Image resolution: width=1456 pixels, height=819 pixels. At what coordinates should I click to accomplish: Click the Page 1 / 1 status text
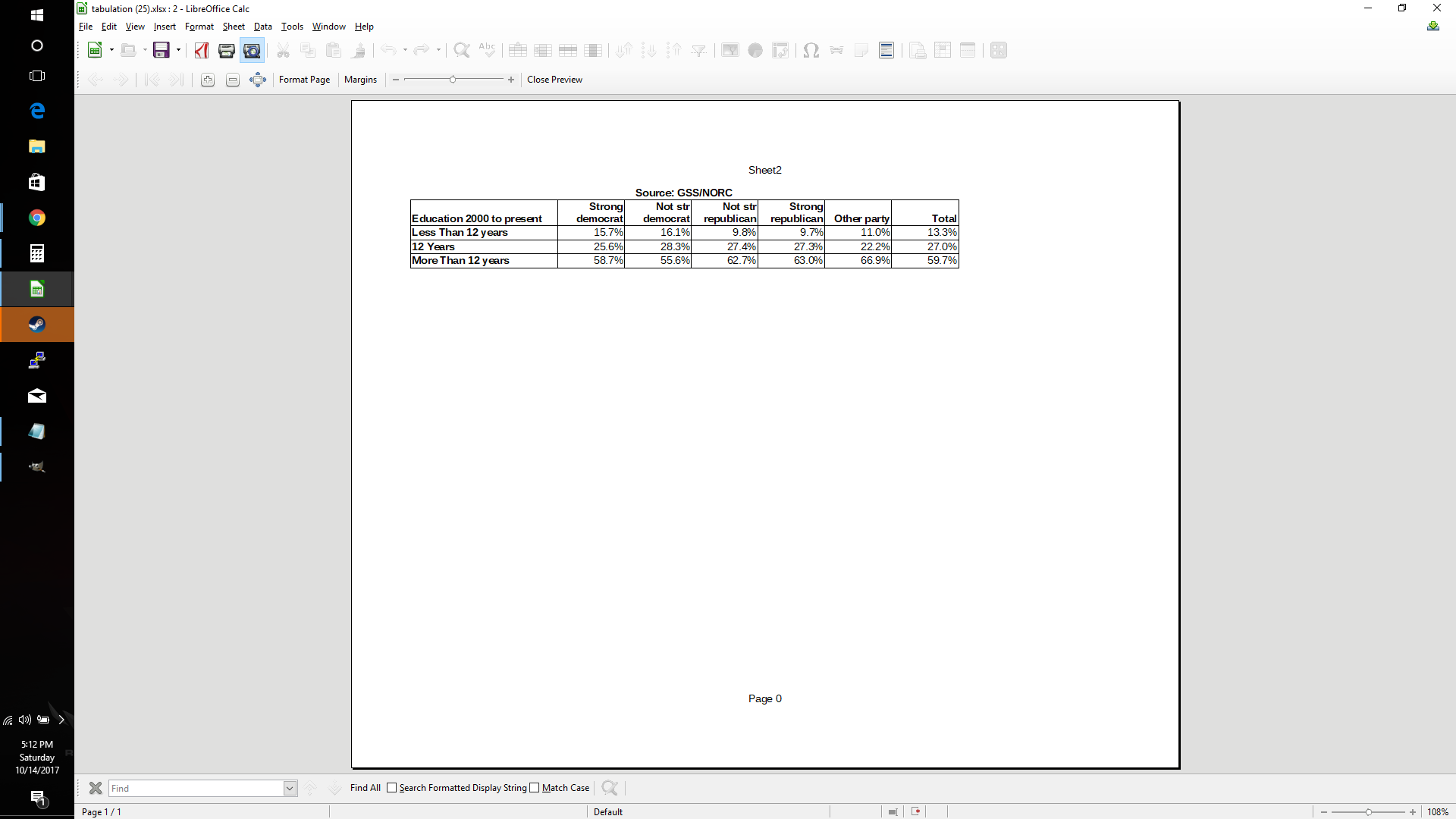[102, 812]
